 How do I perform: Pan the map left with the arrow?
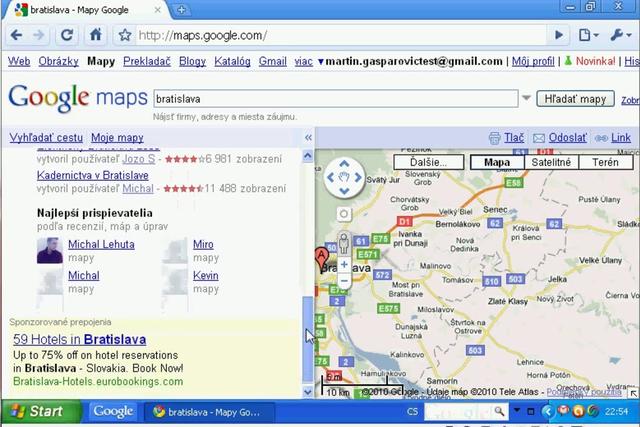[331, 177]
